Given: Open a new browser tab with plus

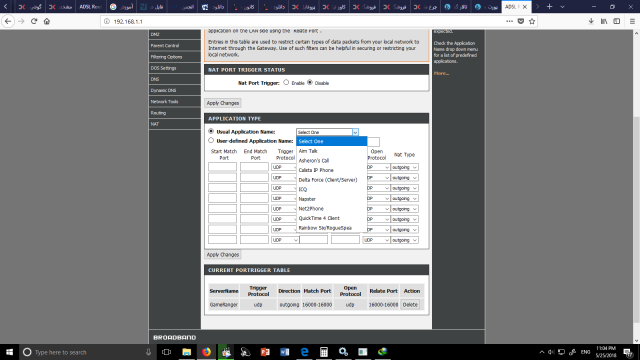Looking at the screenshot, I should 549,7.
